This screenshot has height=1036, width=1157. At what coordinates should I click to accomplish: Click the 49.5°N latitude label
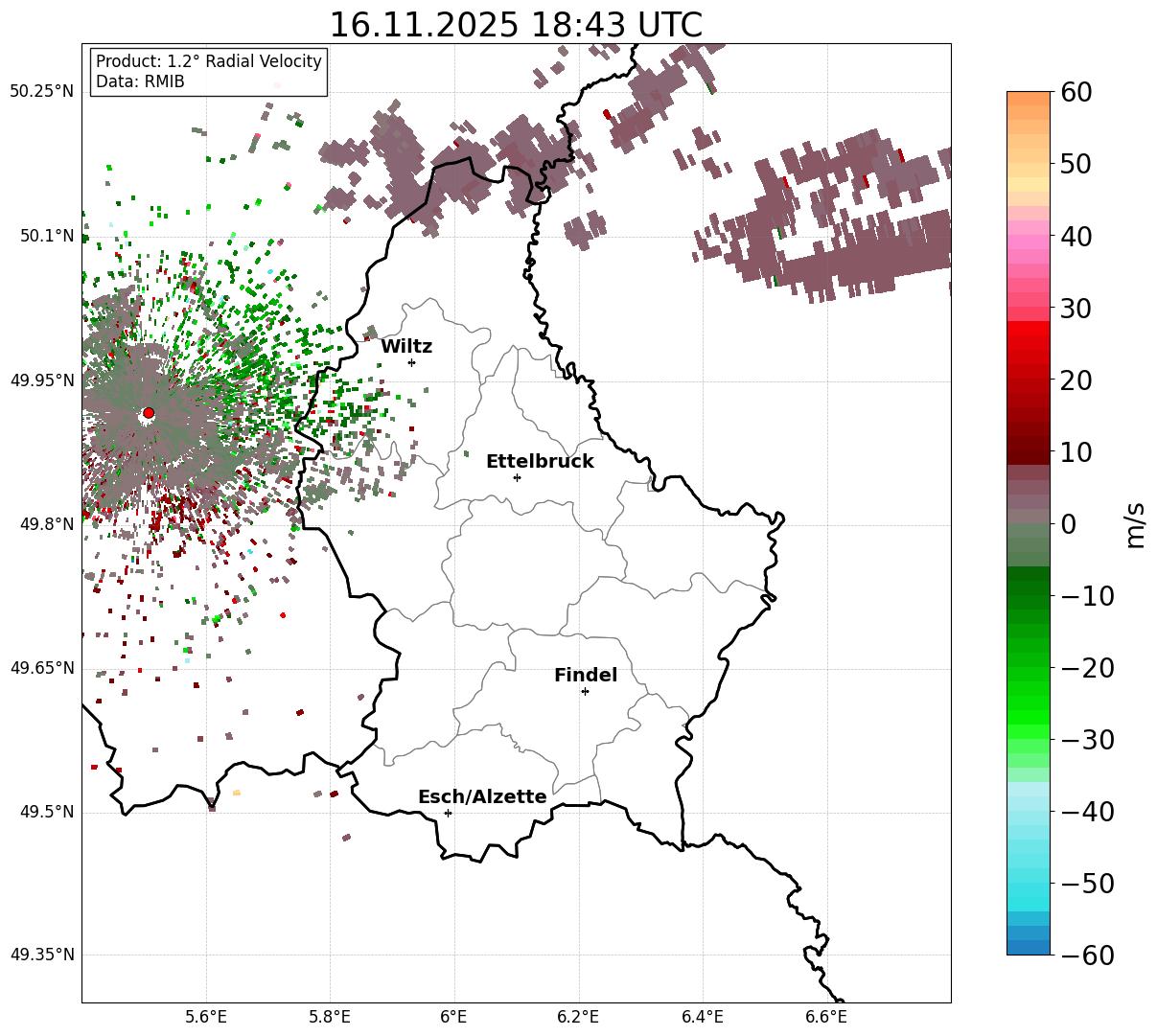[x=46, y=812]
